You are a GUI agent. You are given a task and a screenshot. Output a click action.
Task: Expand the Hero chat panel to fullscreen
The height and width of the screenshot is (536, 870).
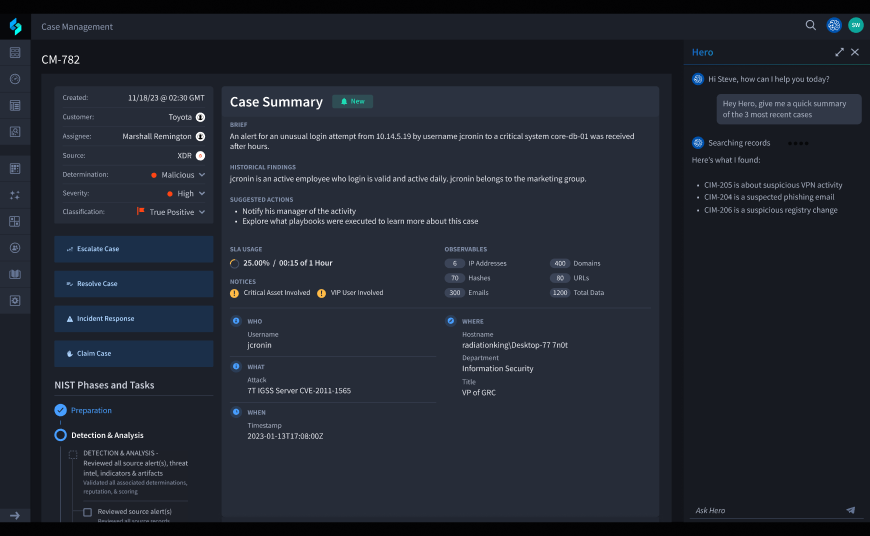coord(839,52)
